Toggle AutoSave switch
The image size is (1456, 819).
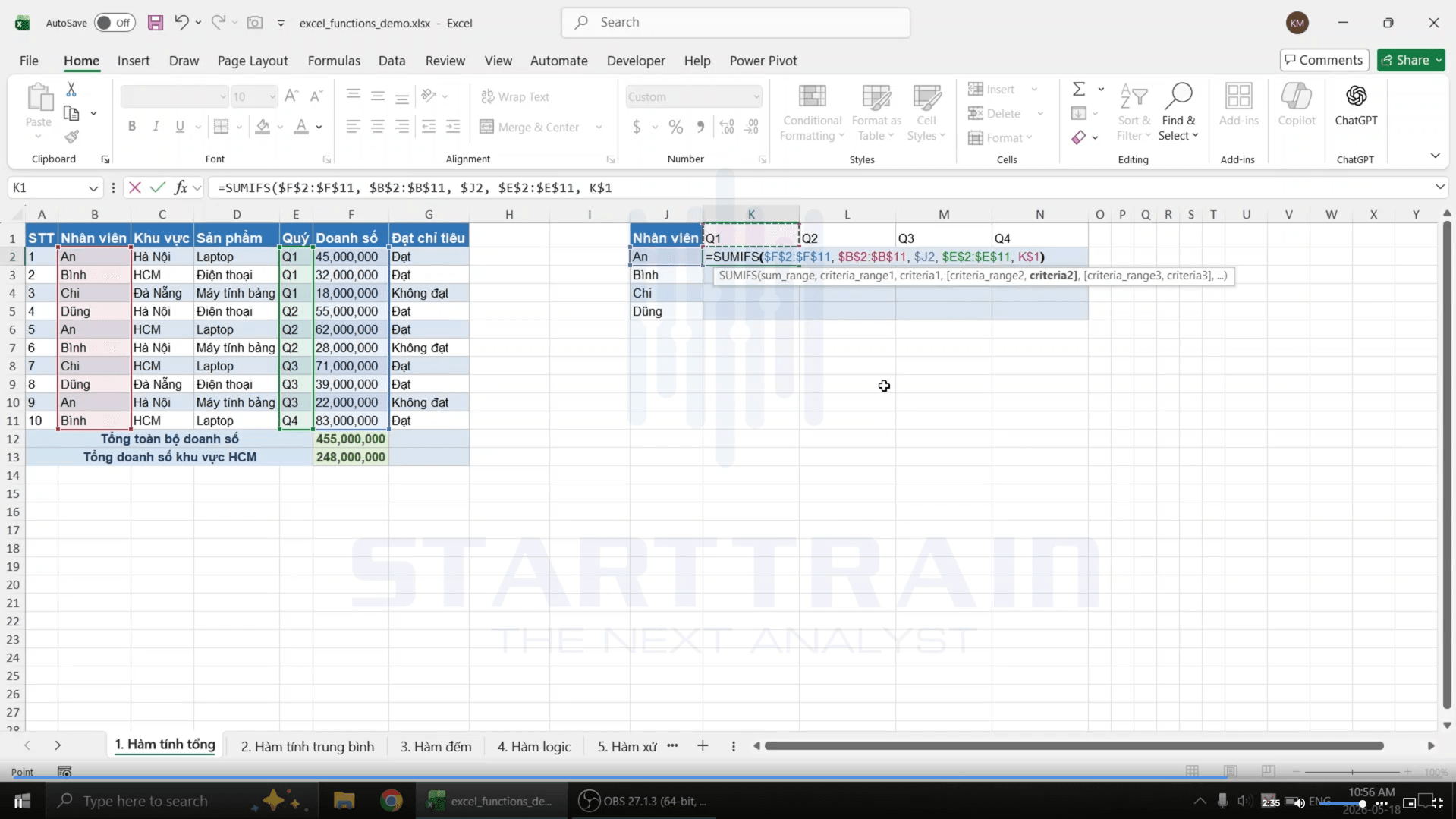(115, 23)
